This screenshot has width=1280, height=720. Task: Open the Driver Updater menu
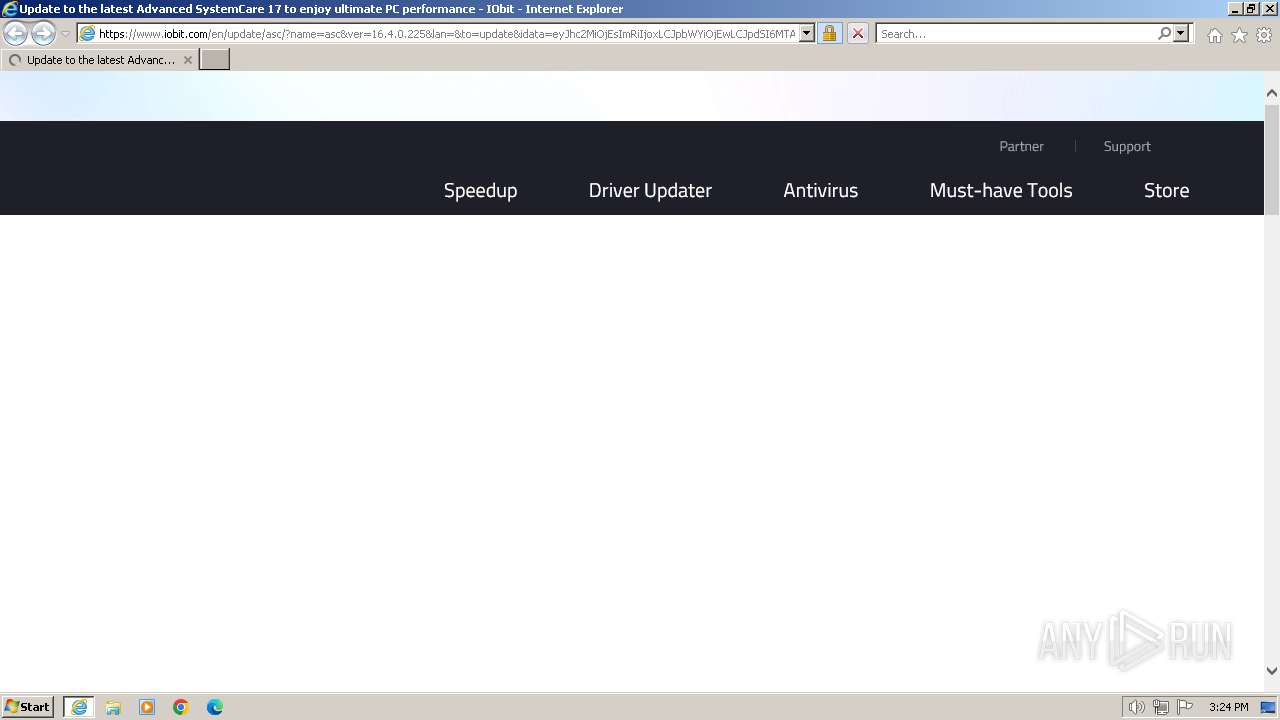(x=650, y=190)
